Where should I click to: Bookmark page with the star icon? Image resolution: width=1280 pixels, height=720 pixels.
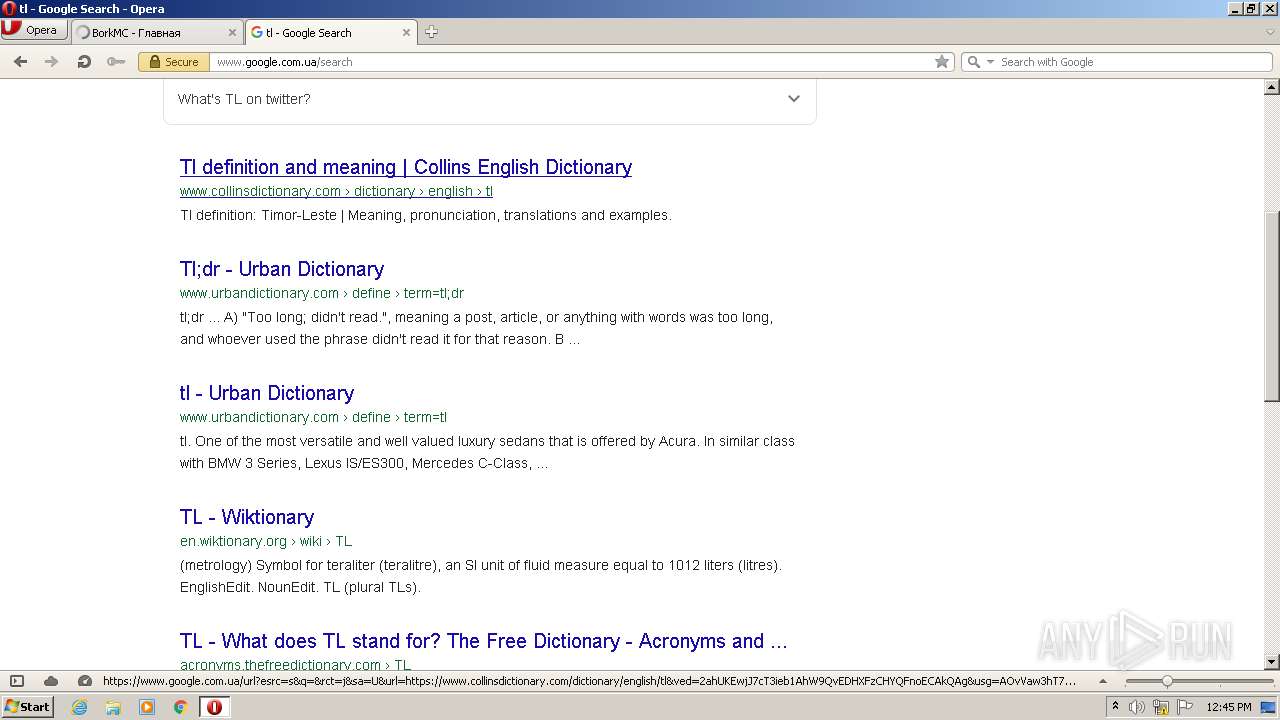[x=942, y=62]
